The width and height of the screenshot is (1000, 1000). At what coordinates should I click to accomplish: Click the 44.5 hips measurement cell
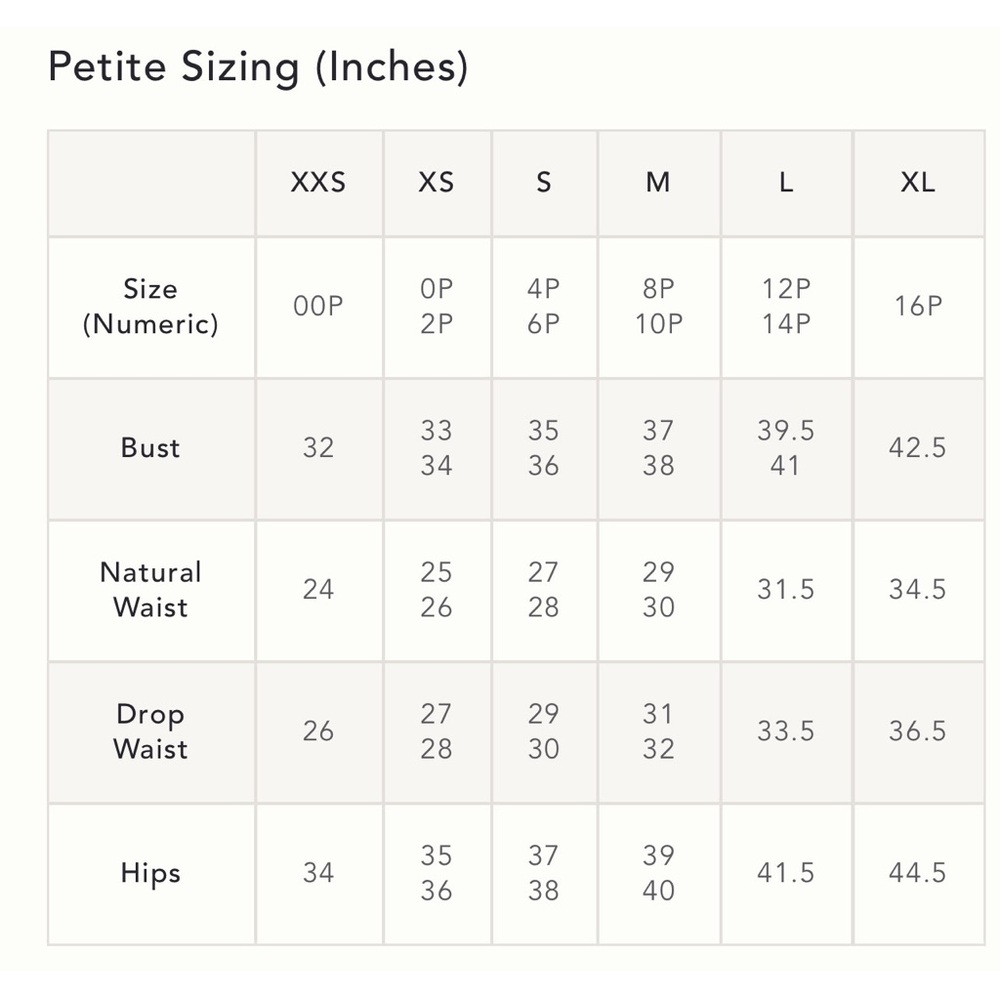pyautogui.click(x=918, y=872)
